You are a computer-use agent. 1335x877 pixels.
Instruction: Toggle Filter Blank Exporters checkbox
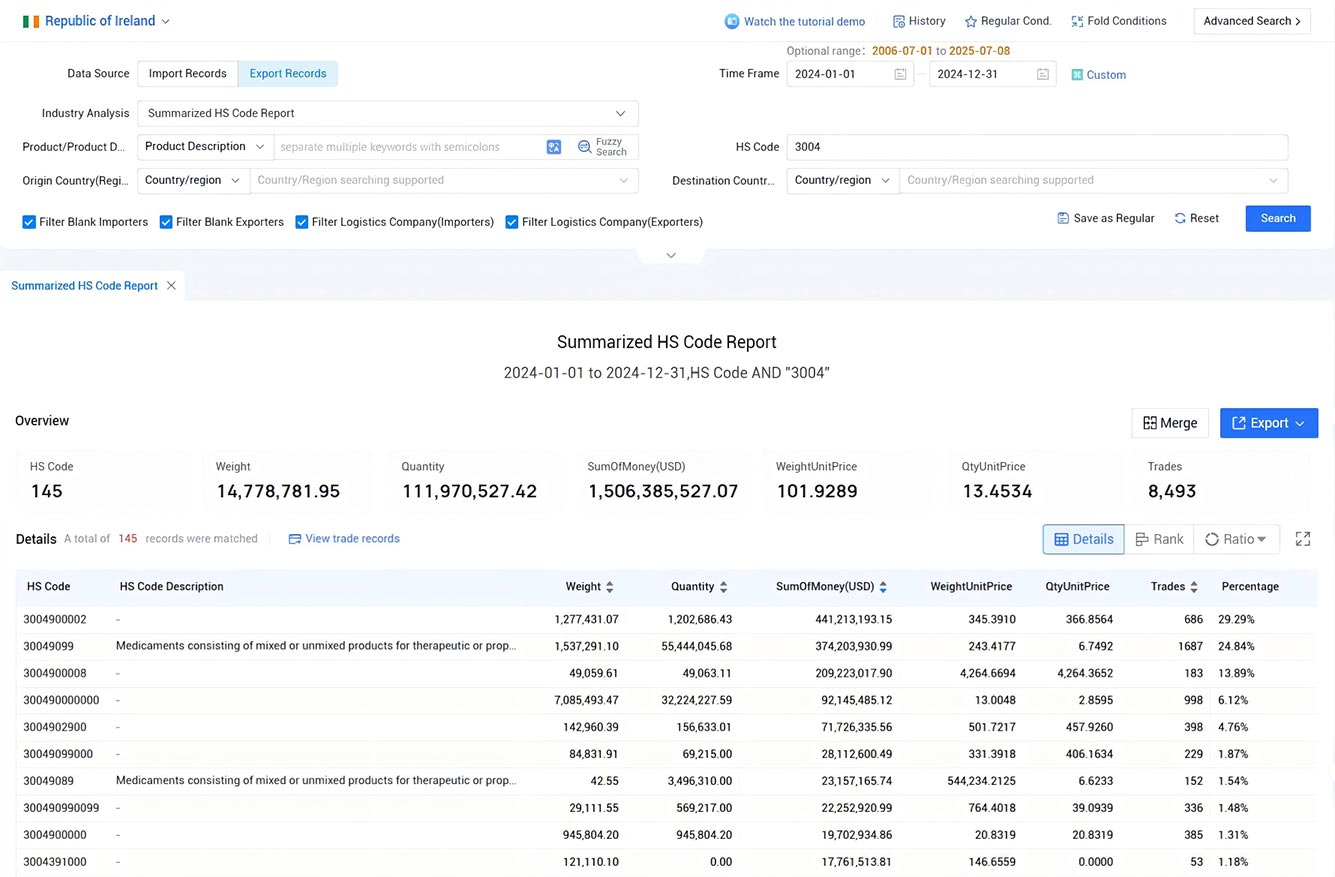[166, 222]
